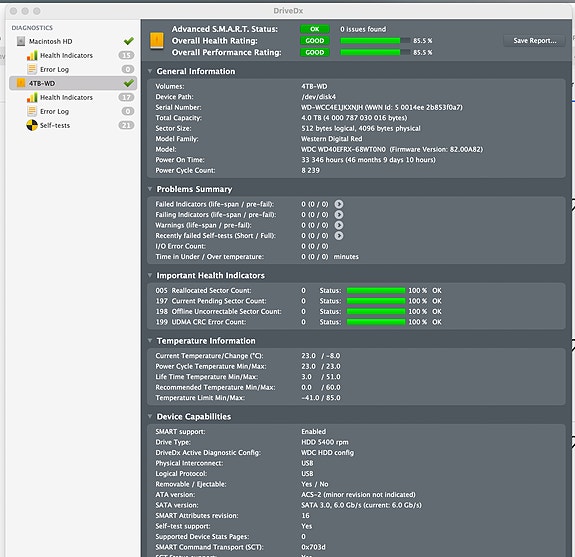Viewport: 575px width, 557px height.
Task: Click the arrow next to Failed Indicators
Action: point(339,204)
